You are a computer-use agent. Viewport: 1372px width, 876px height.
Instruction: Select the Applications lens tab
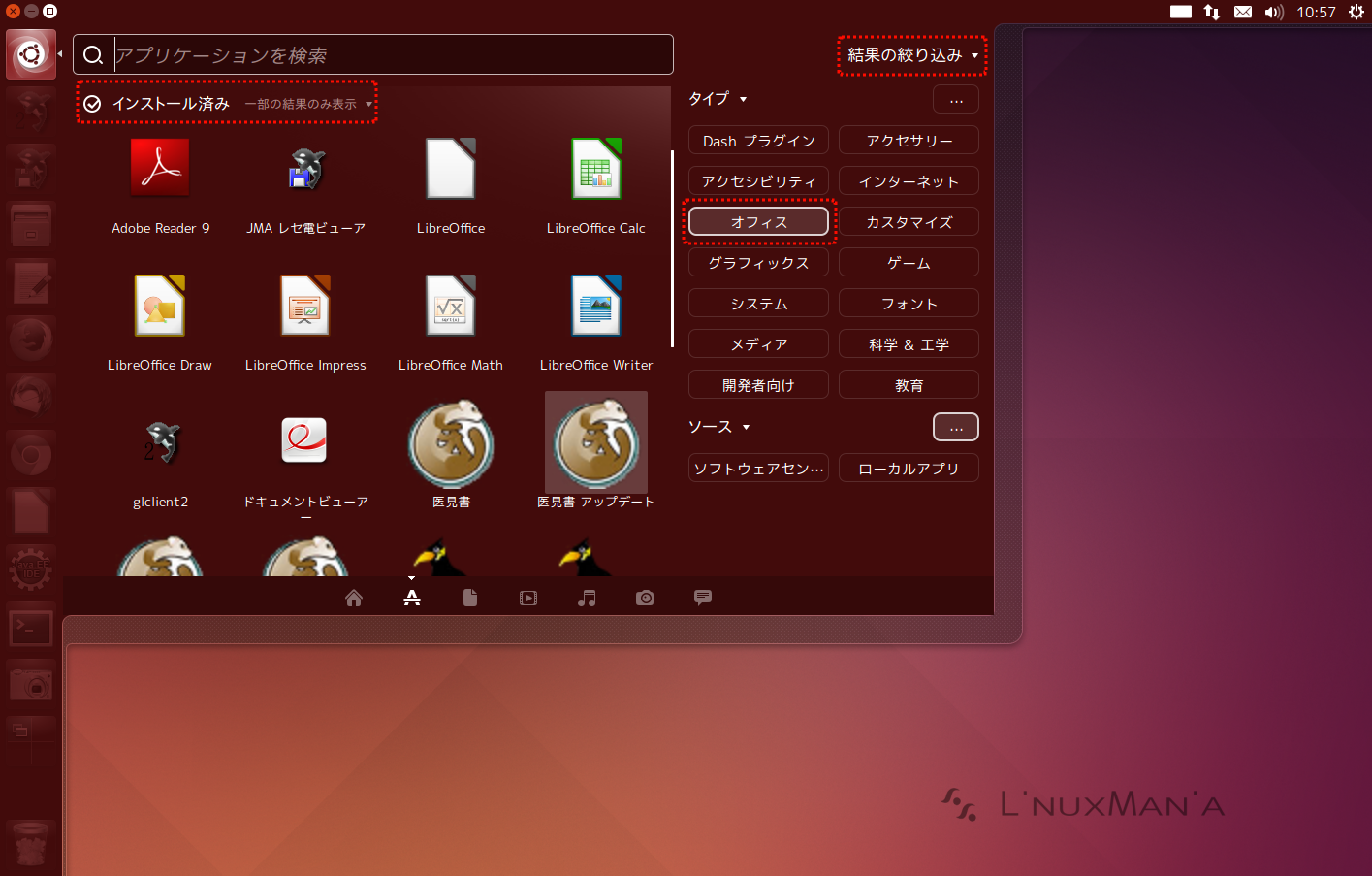412,598
